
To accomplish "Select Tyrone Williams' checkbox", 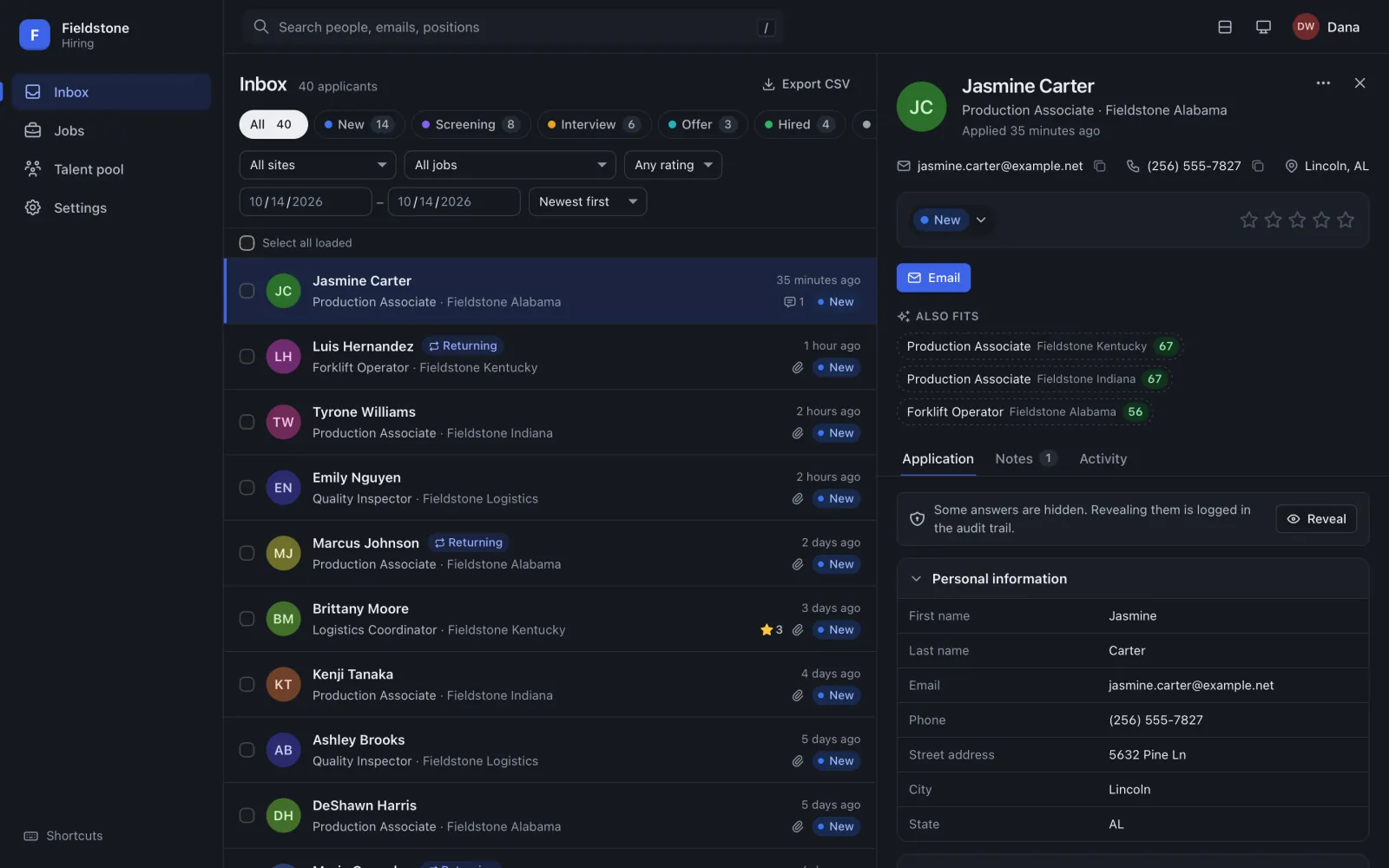I will tap(247, 422).
